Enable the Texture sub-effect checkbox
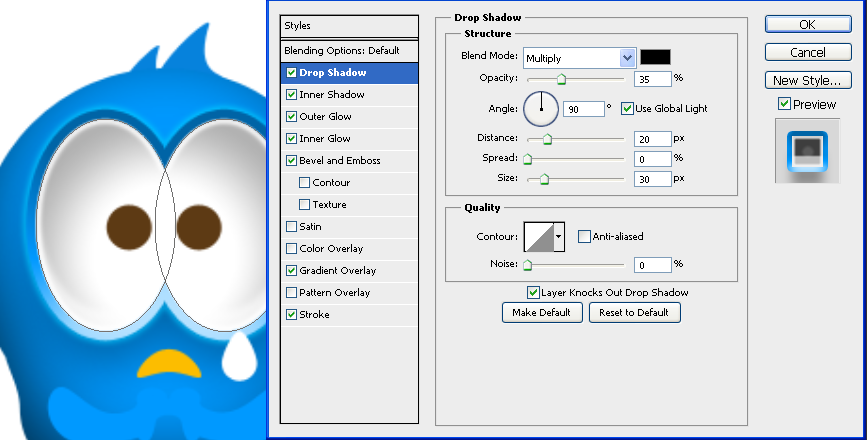Screen dimensions: 867x440 (x=304, y=205)
